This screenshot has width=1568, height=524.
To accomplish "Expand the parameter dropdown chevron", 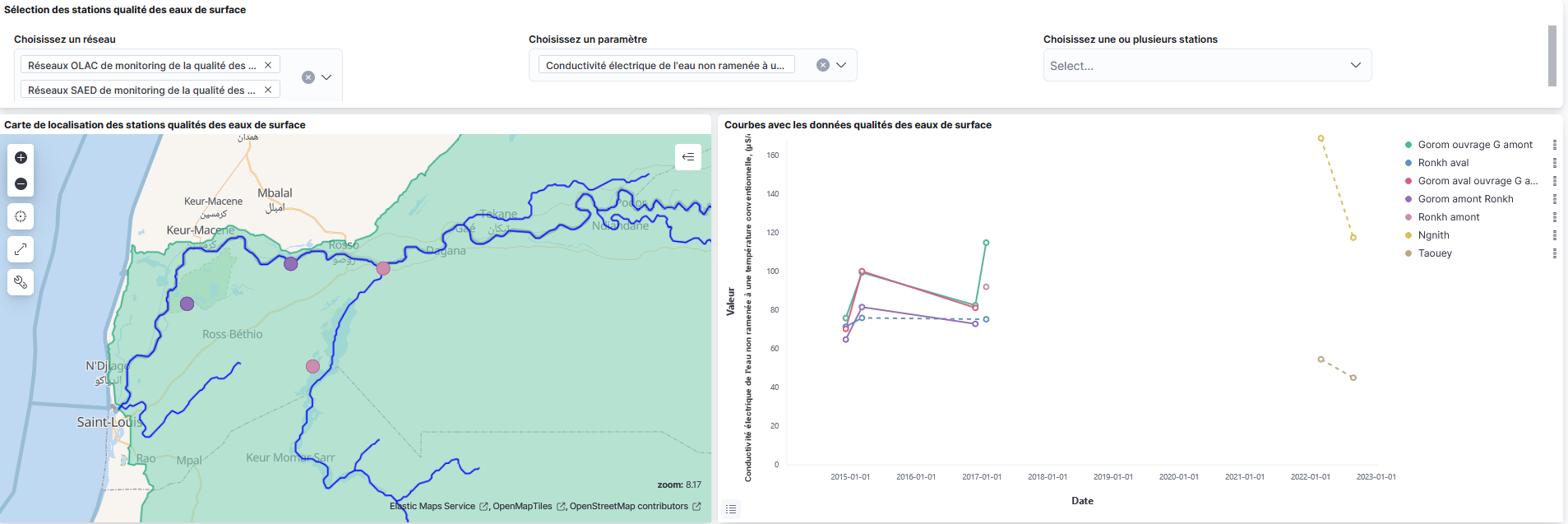I will tap(841, 65).
